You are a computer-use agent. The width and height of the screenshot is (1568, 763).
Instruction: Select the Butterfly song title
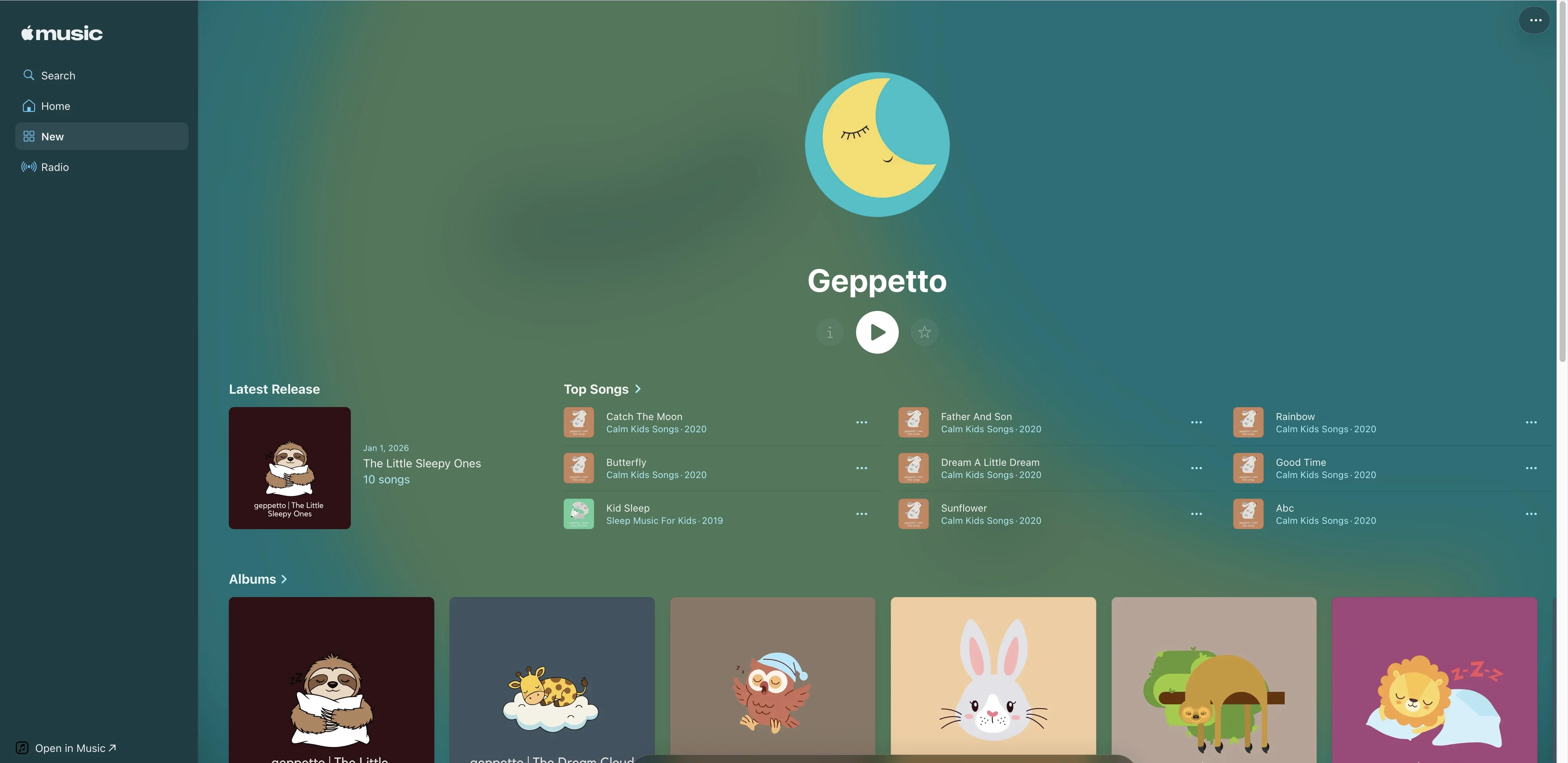626,462
